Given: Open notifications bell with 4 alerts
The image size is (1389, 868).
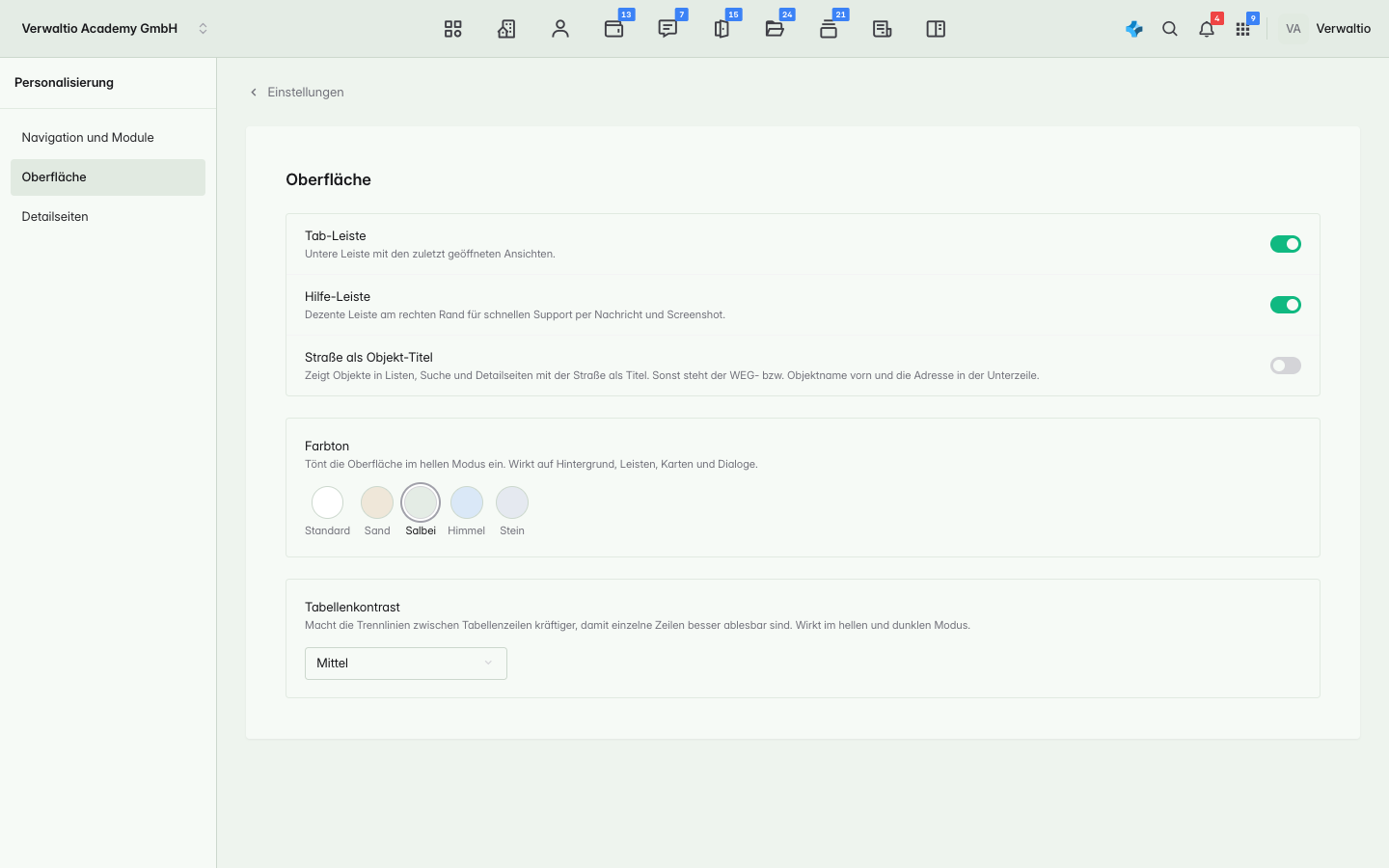Looking at the screenshot, I should coord(1207,29).
